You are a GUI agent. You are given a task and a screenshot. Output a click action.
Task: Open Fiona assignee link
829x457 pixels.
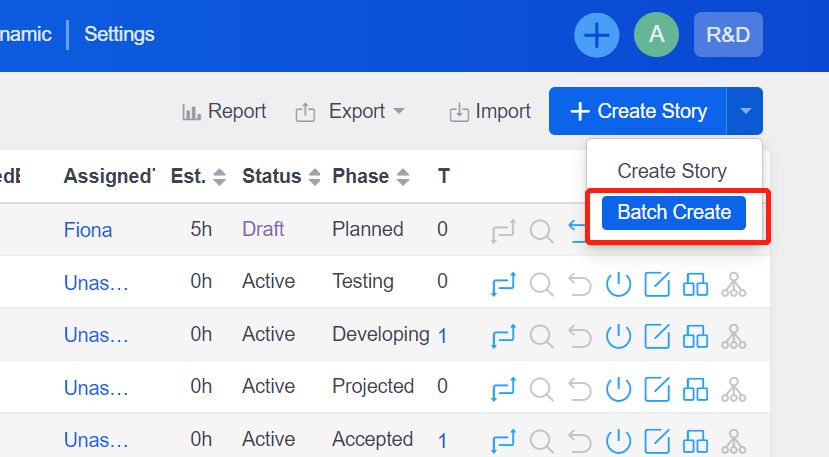[88, 230]
